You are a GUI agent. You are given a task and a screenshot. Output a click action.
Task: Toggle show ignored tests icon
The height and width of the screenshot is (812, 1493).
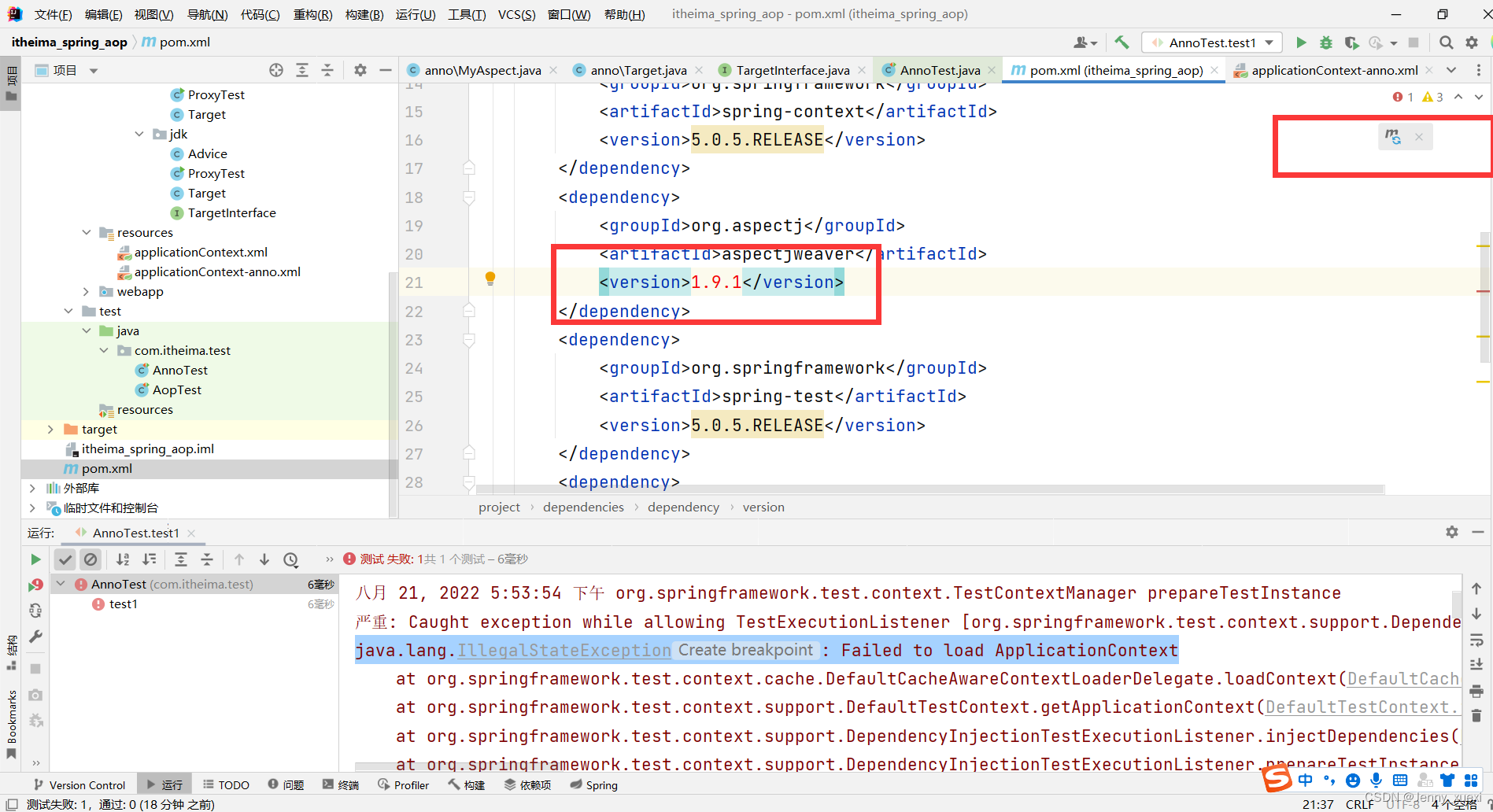tap(91, 559)
